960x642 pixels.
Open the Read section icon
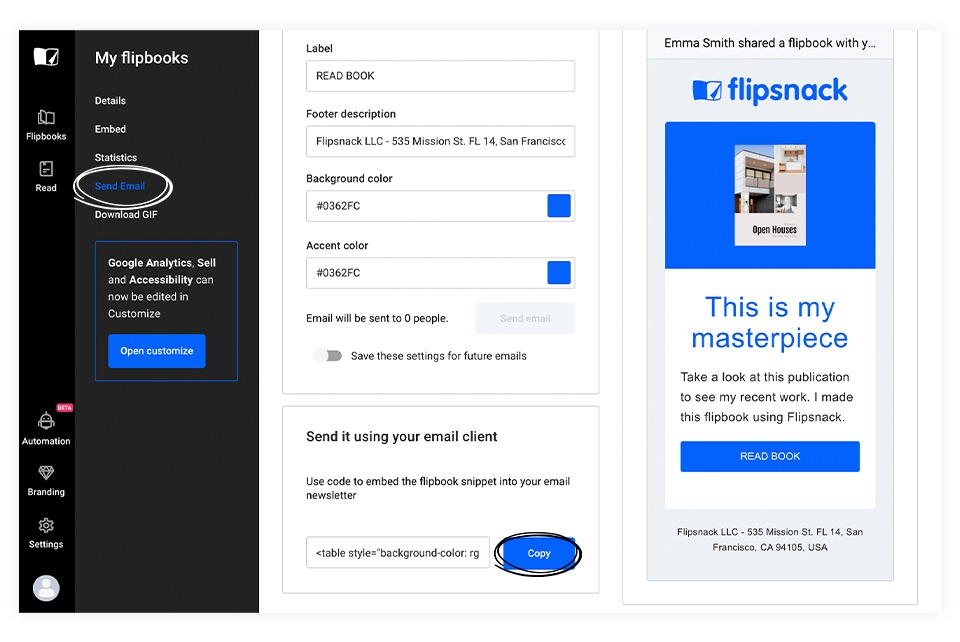(x=46, y=168)
